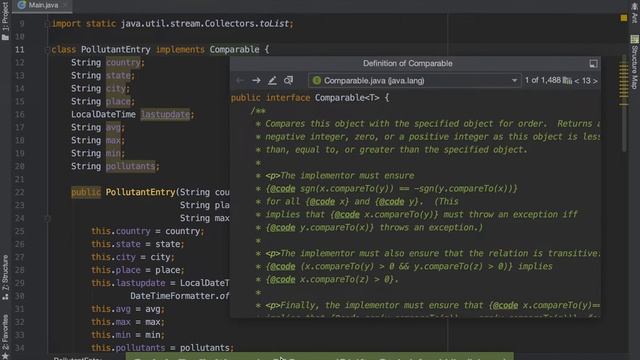Image resolution: width=640 pixels, height=360 pixels.
Task: Click the lastupdate field on line 16
Action: 165,114
